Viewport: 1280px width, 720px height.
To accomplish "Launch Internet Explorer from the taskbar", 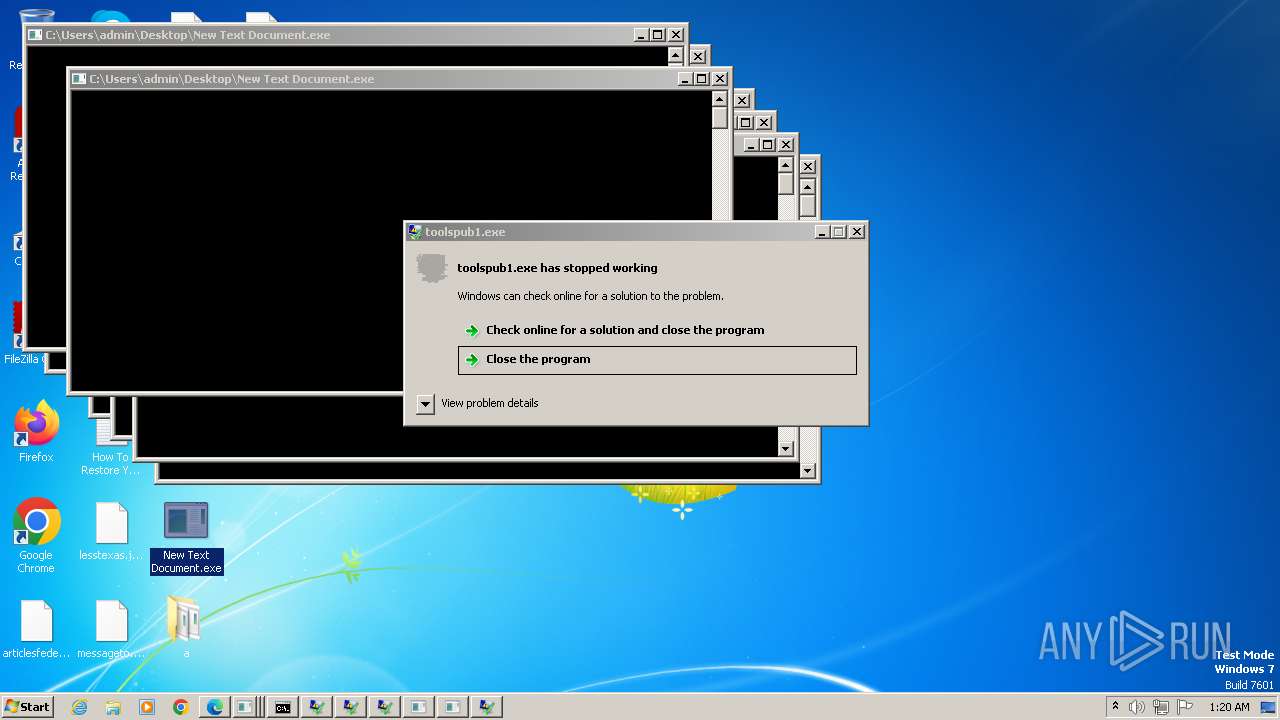I will 79,707.
